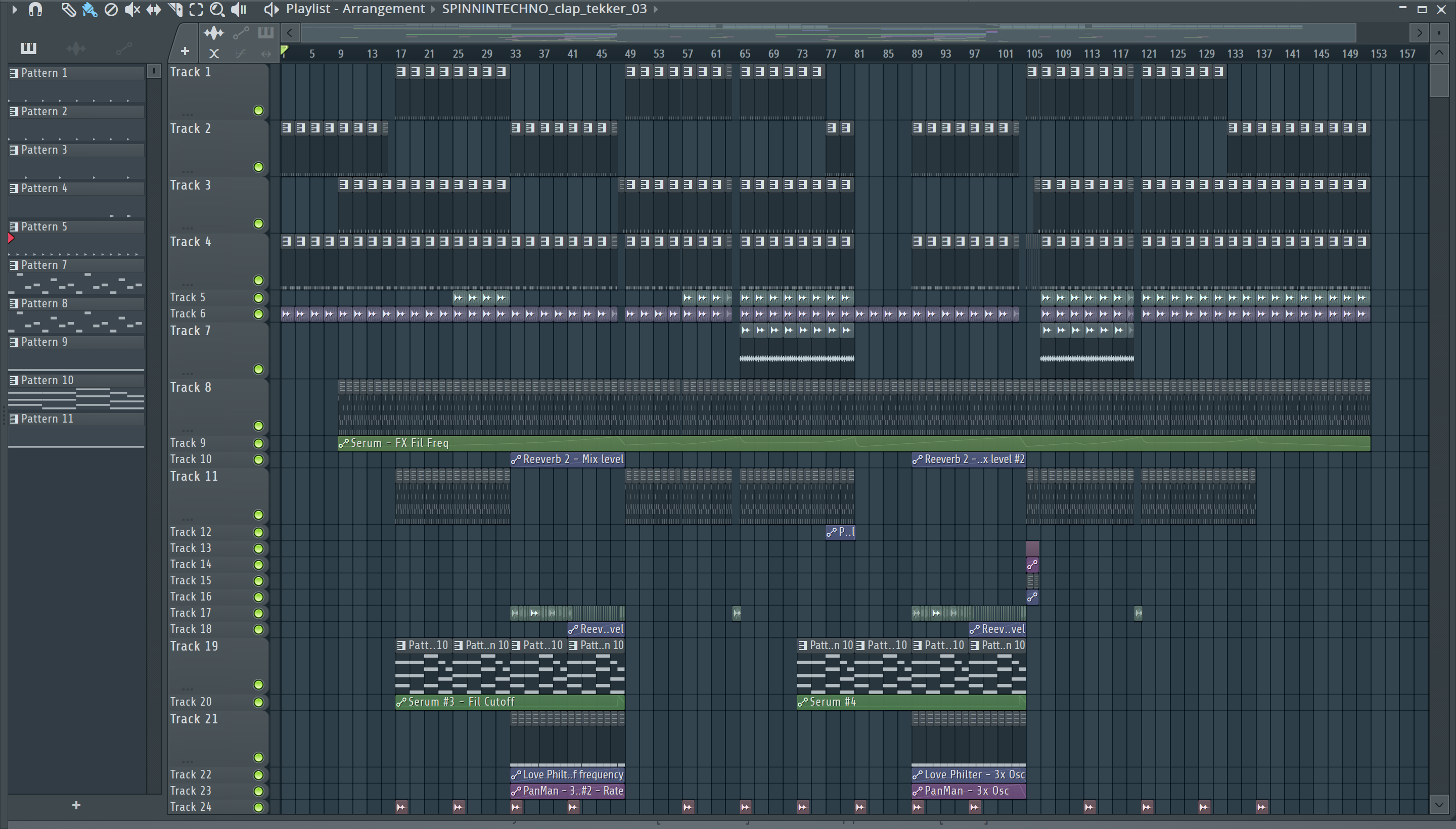Mute Track 19 with its green dot
The image size is (1456, 829).
click(258, 684)
